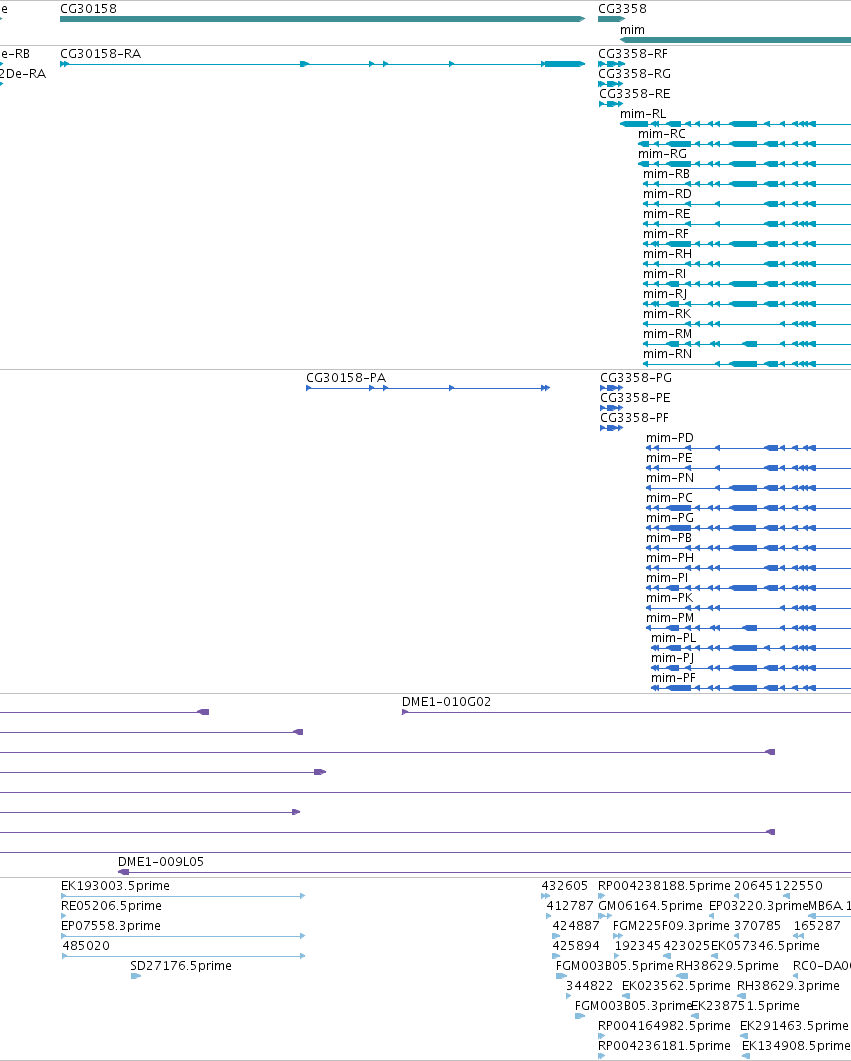Select the mim-PK protein label
Viewport: 851px width, 1061px height.
pyautogui.click(x=670, y=597)
